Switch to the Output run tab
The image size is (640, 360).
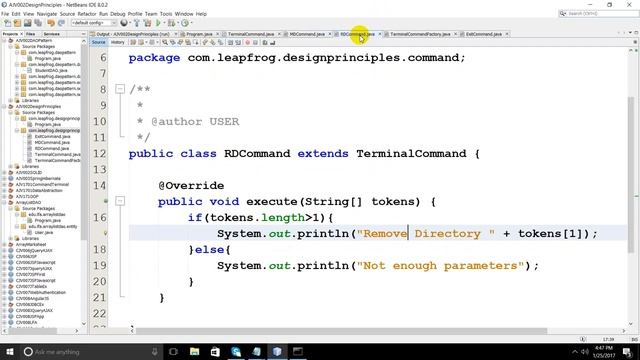tap(133, 34)
